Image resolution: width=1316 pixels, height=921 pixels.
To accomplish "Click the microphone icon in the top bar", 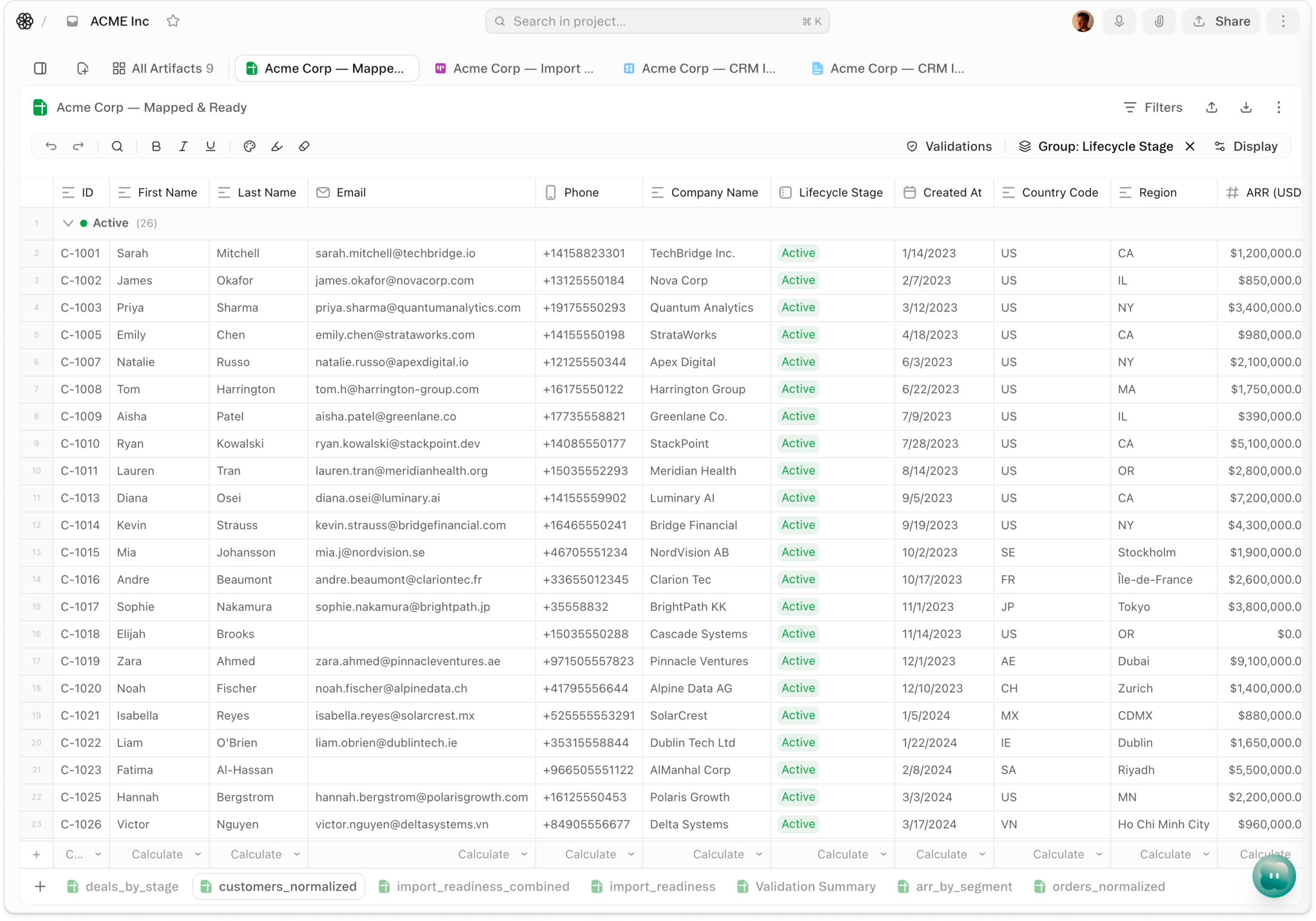I will click(x=1119, y=22).
